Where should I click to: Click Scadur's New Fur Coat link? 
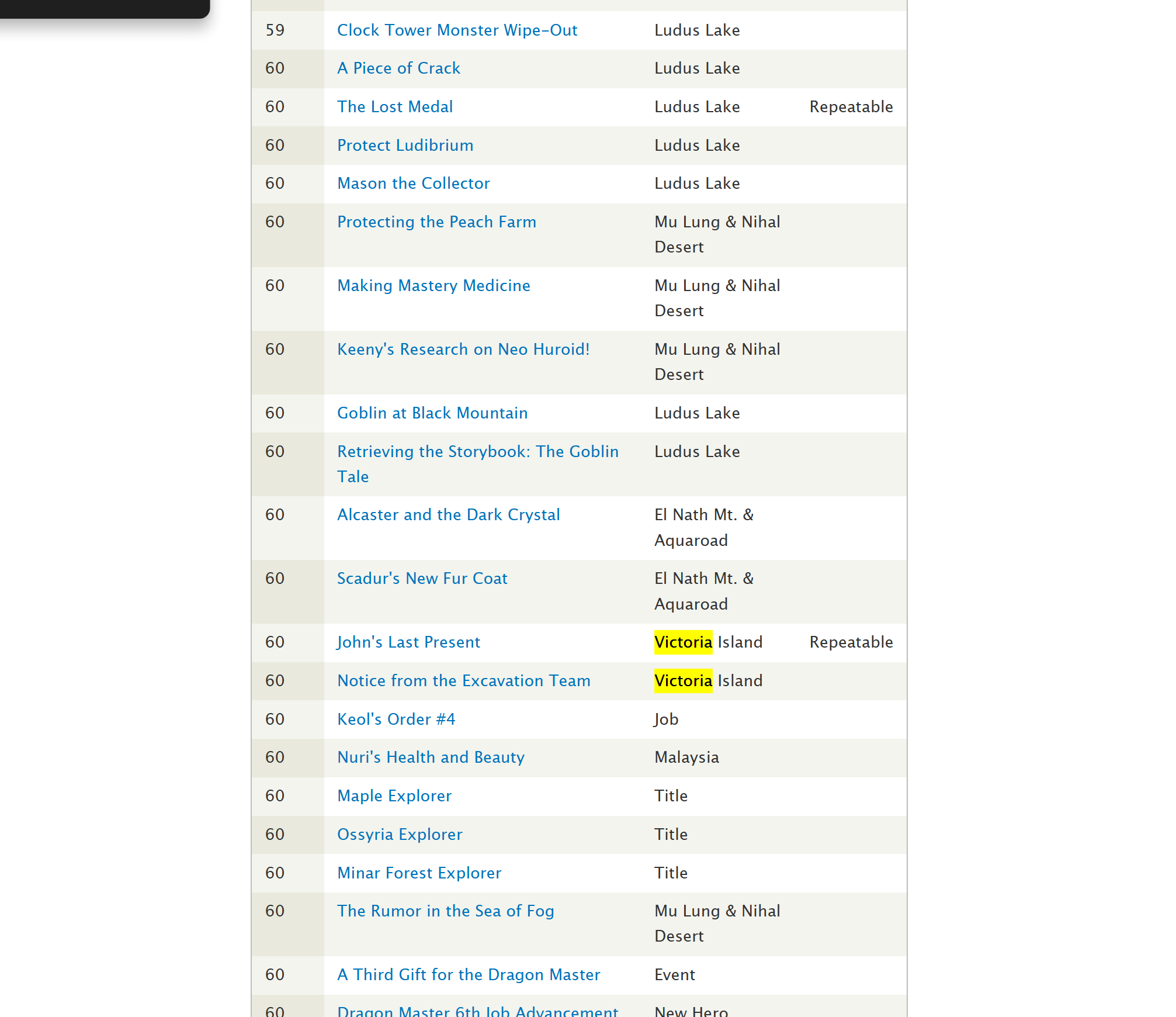422,579
